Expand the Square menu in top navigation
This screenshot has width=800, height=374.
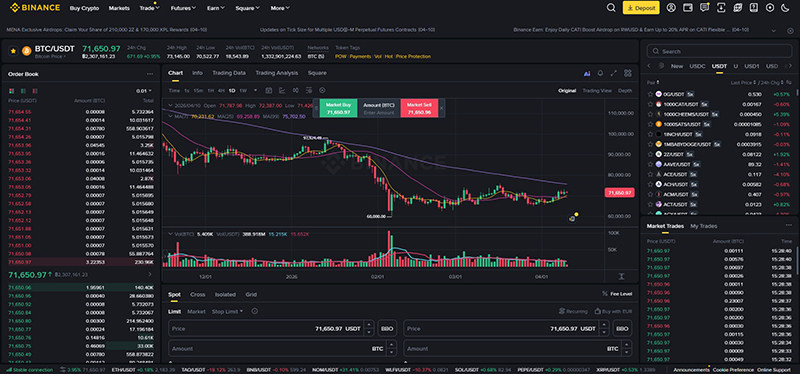click(x=247, y=8)
